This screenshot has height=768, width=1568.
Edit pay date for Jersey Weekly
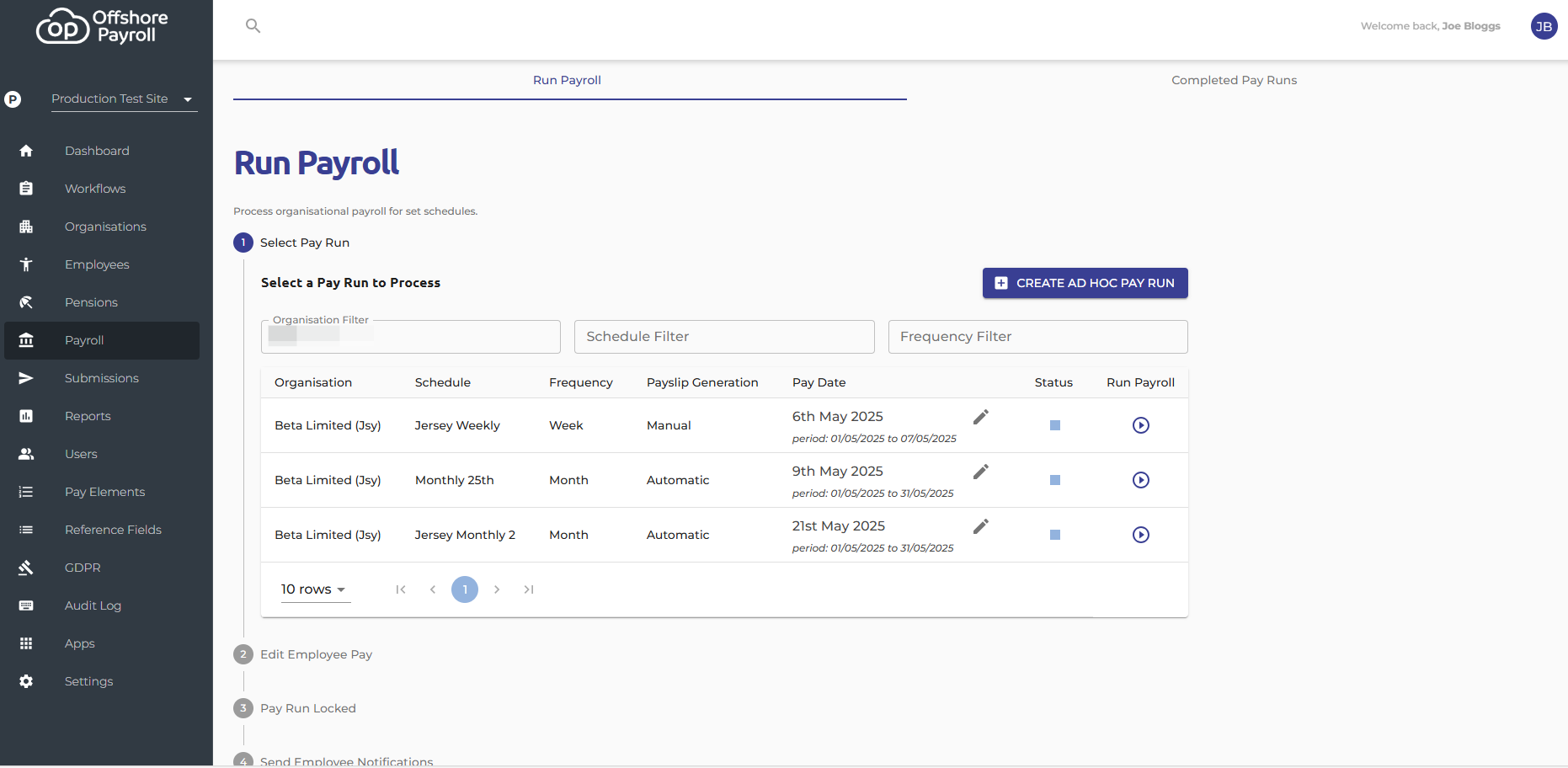click(981, 417)
